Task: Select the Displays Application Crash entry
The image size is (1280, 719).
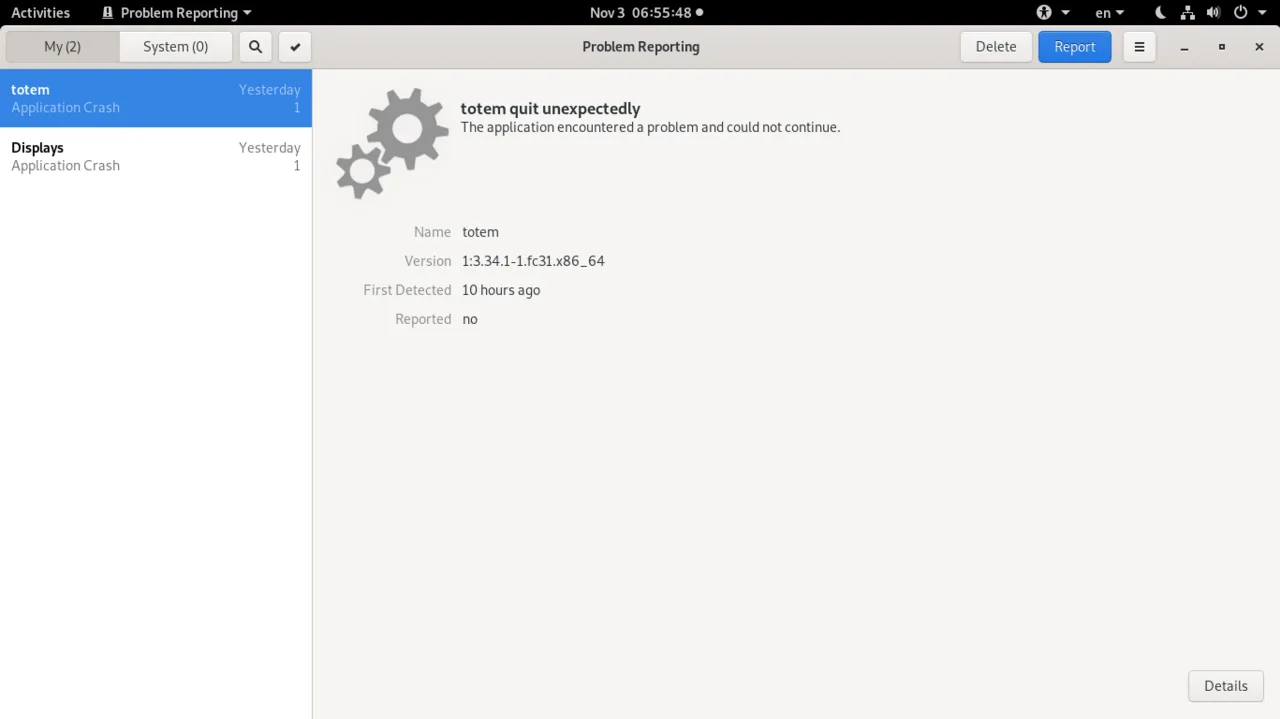Action: click(x=156, y=156)
